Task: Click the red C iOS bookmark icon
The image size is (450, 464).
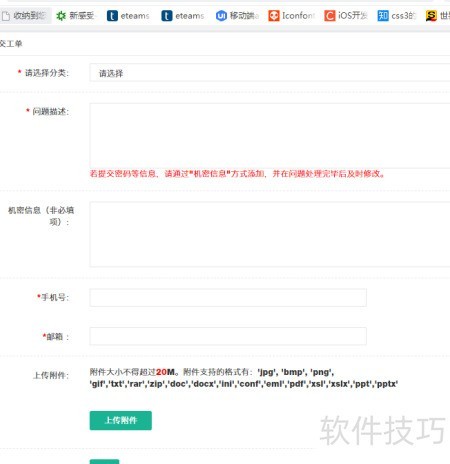Action: pos(330,16)
